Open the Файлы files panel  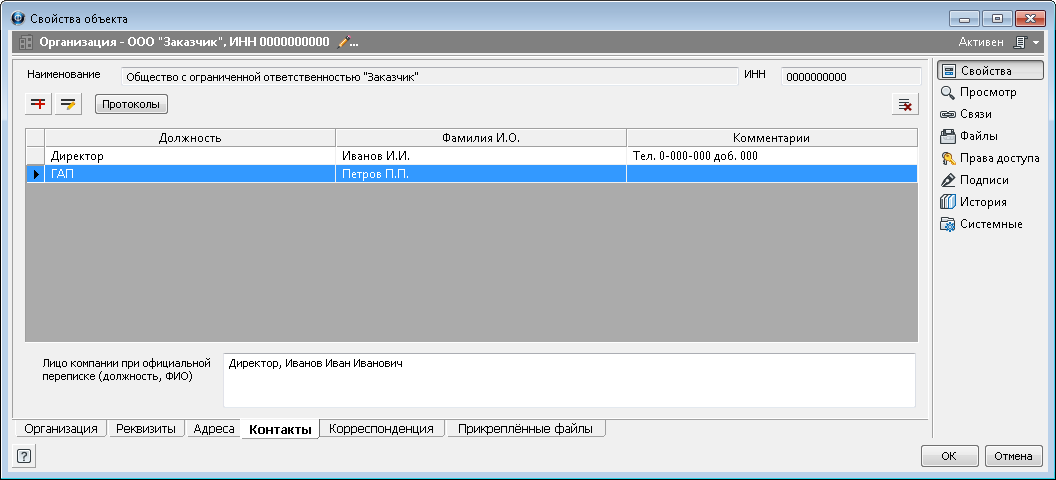(977, 136)
